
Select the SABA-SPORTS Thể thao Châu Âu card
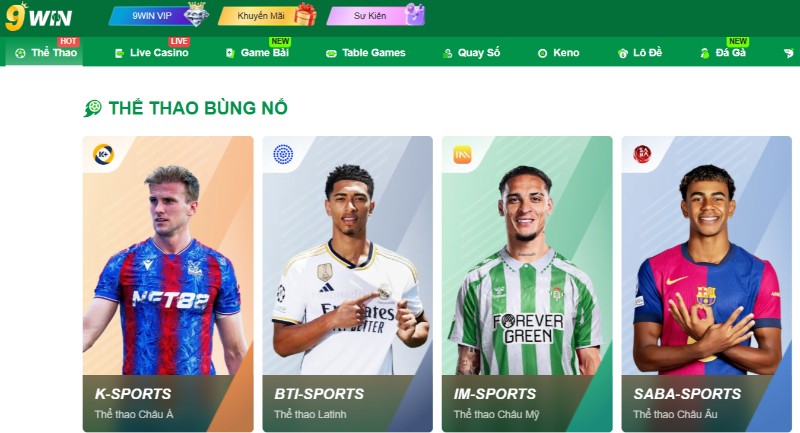(x=707, y=284)
